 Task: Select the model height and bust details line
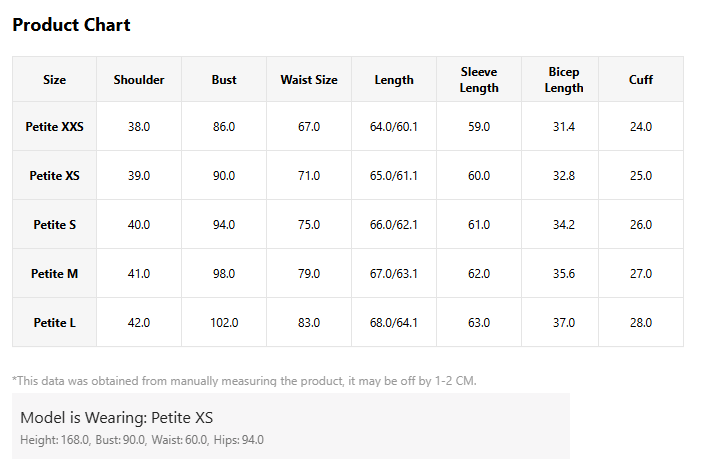coord(142,440)
